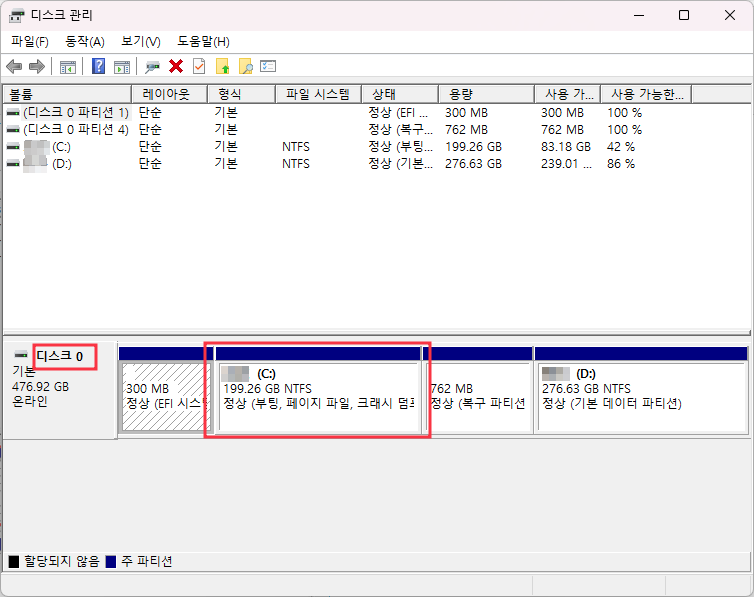Click the drive icon of (C:) row
The image size is (754, 597).
(13, 147)
